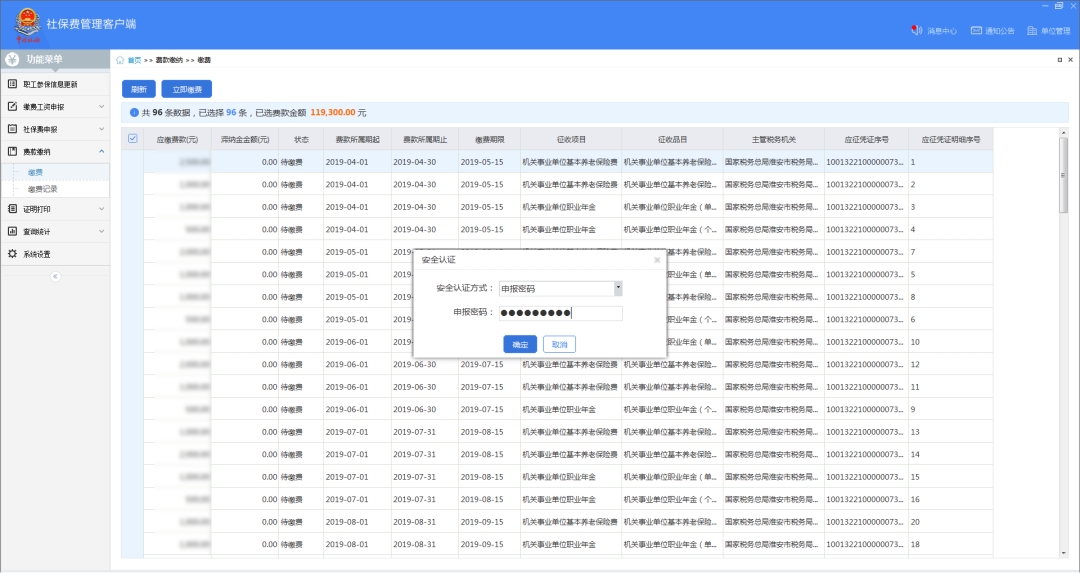The image size is (1080, 573).
Task: Click the 确定 button
Action: (x=520, y=344)
